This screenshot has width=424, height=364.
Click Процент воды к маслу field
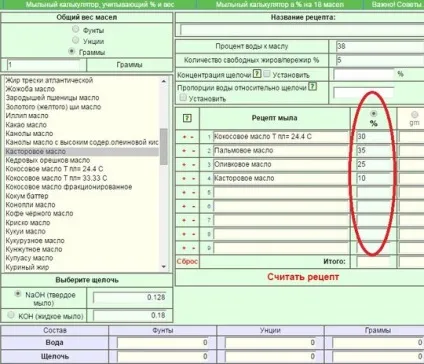(x=380, y=46)
